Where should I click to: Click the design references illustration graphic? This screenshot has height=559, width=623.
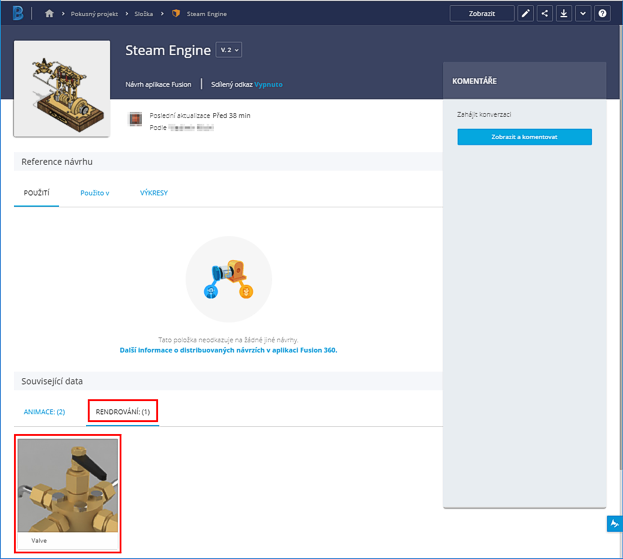[229, 279]
